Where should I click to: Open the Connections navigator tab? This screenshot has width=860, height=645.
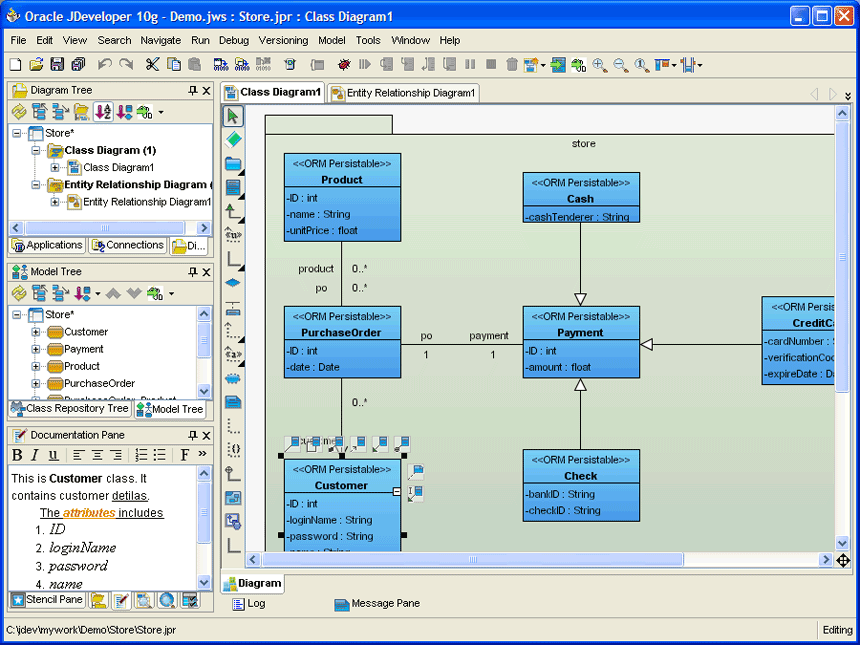[128, 245]
